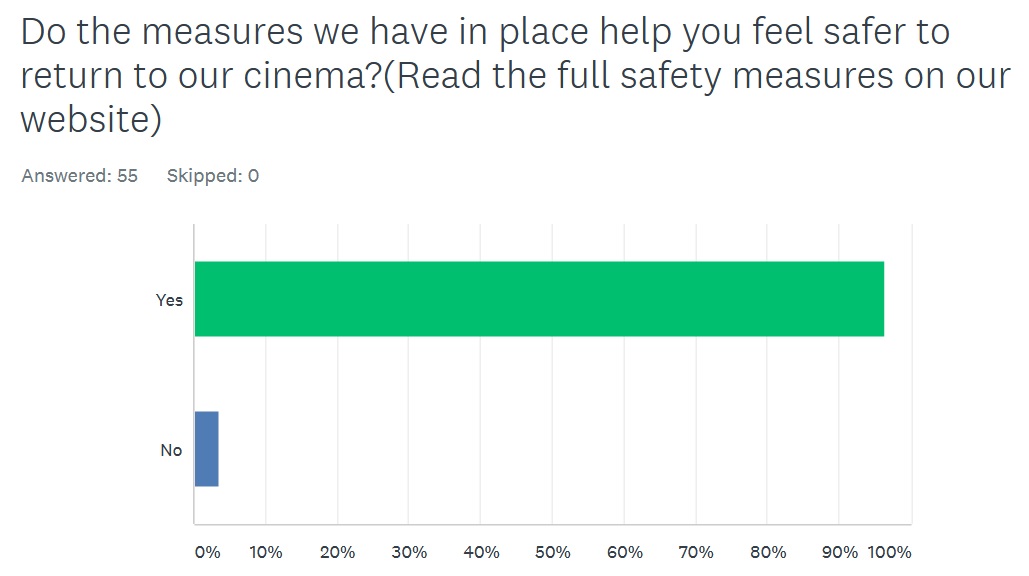Select the No axis label
The image size is (1029, 576).
click(x=171, y=450)
